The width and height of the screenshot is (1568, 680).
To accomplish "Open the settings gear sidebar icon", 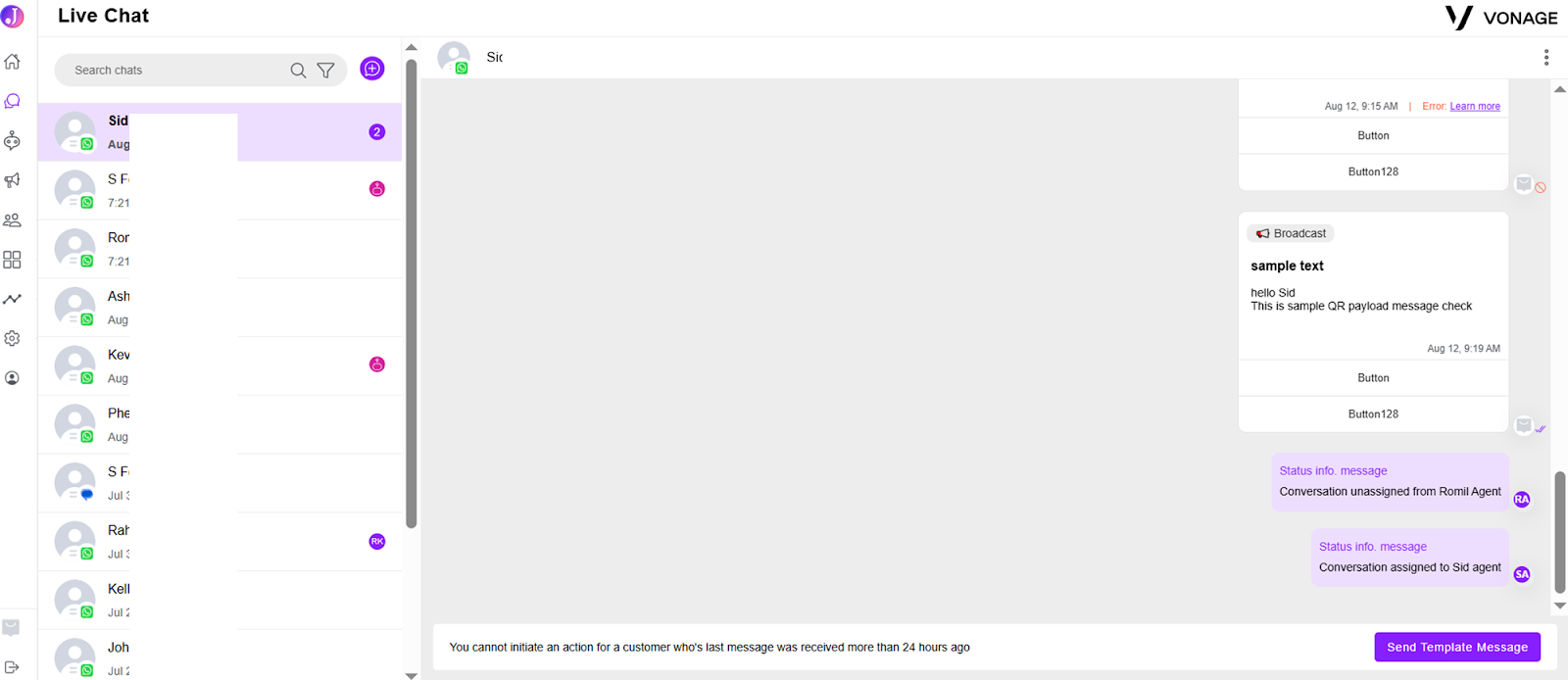I will click(12, 338).
